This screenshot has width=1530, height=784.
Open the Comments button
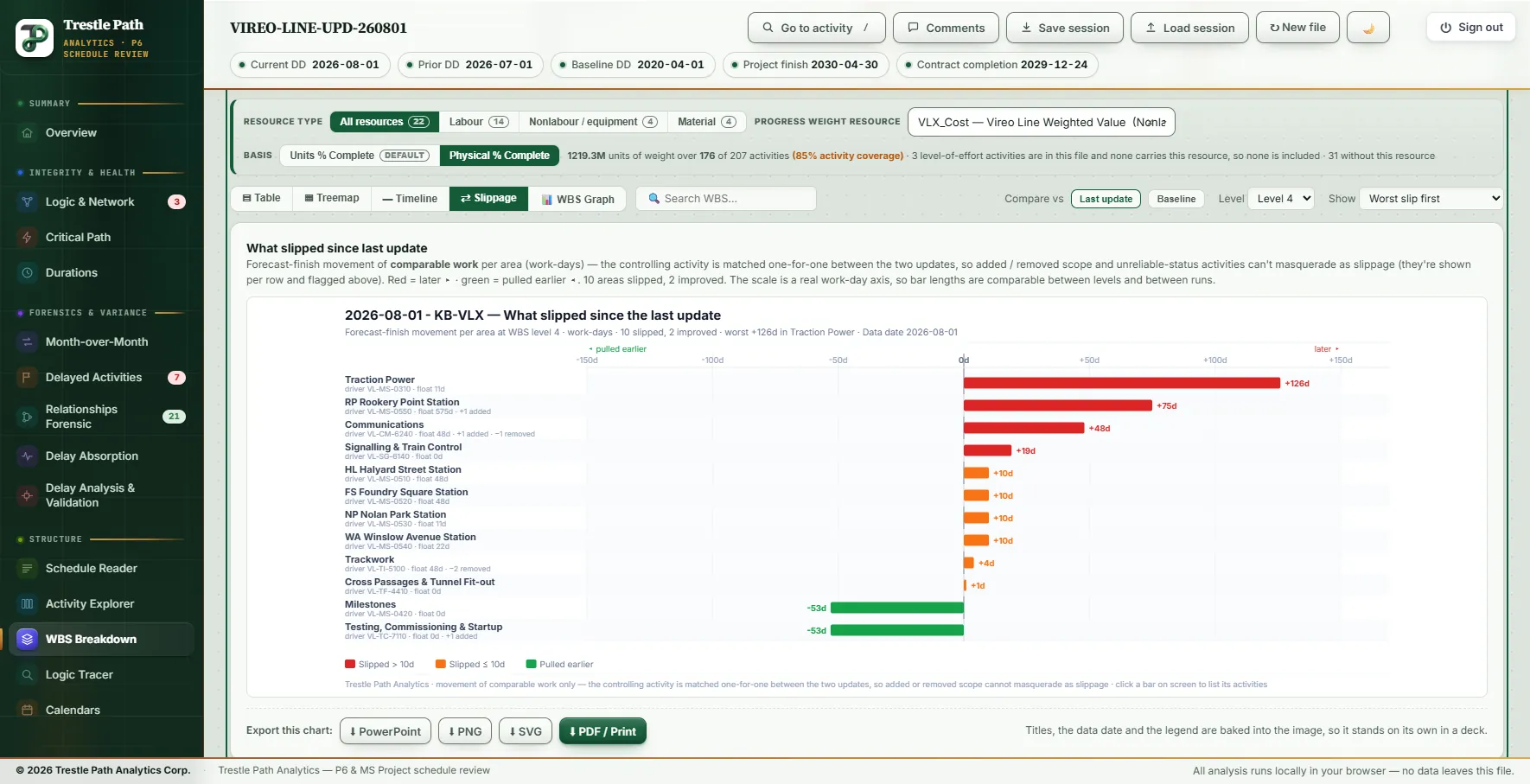[946, 28]
